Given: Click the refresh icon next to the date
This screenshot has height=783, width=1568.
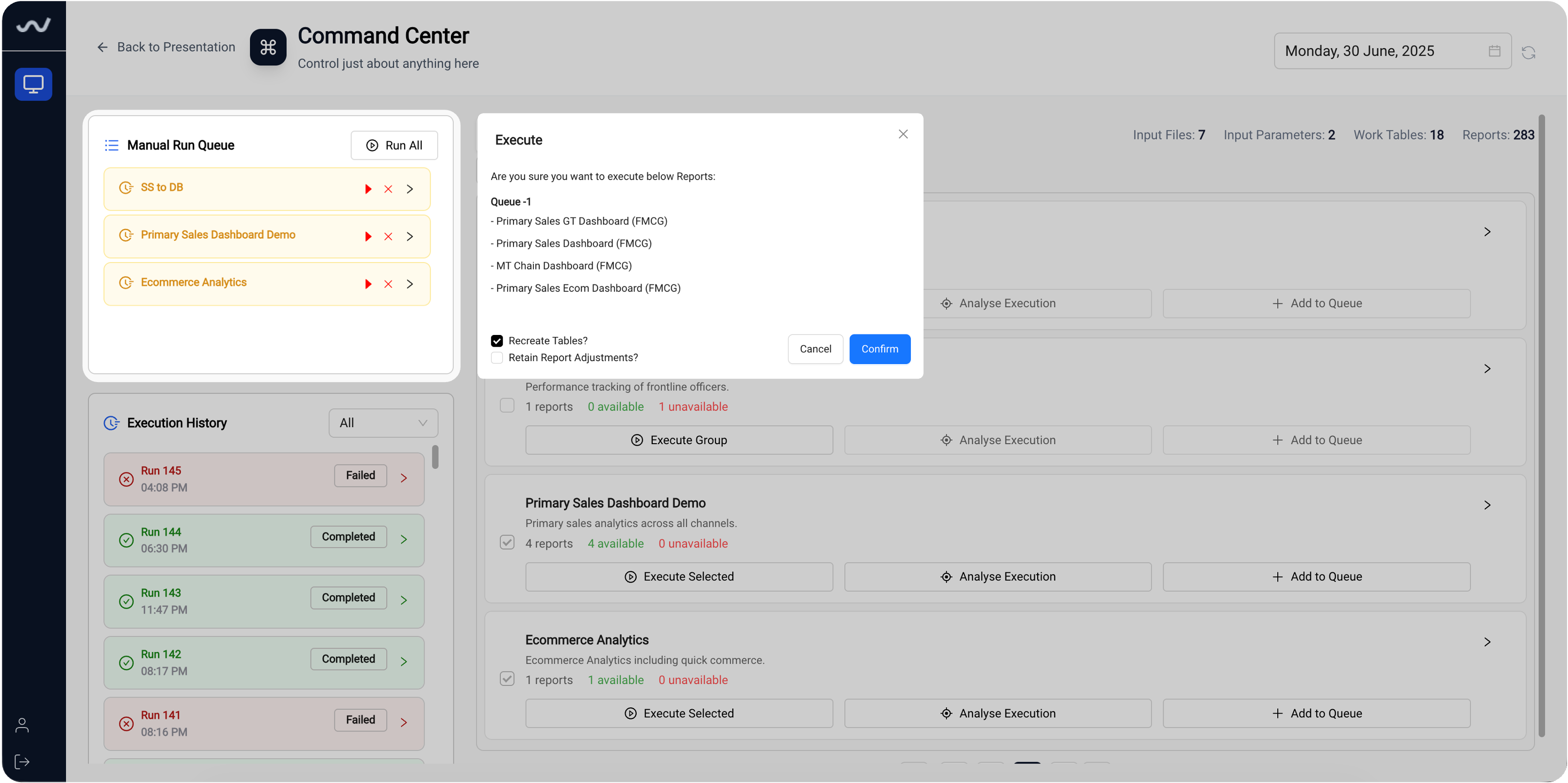Looking at the screenshot, I should coord(1528,52).
